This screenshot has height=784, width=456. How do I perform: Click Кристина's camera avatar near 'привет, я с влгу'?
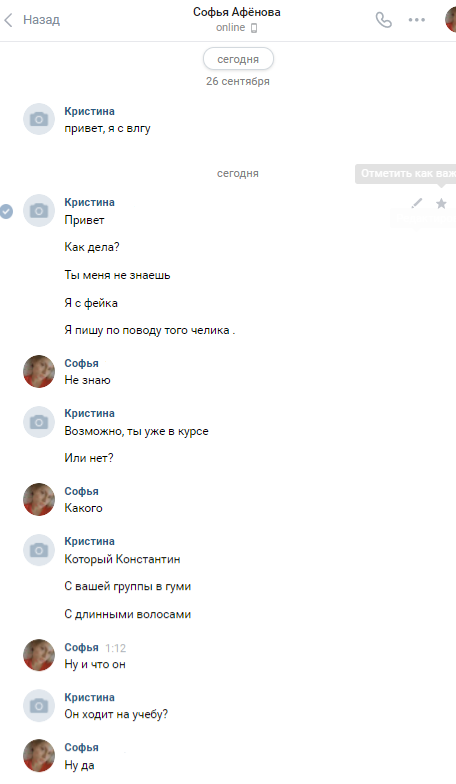tap(39, 119)
